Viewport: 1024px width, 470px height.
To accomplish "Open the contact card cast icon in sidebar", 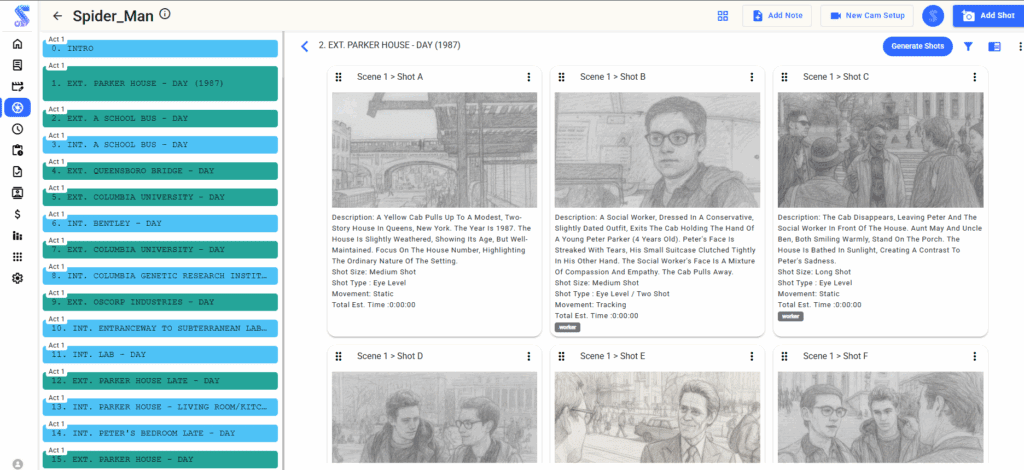I will pyautogui.click(x=18, y=193).
